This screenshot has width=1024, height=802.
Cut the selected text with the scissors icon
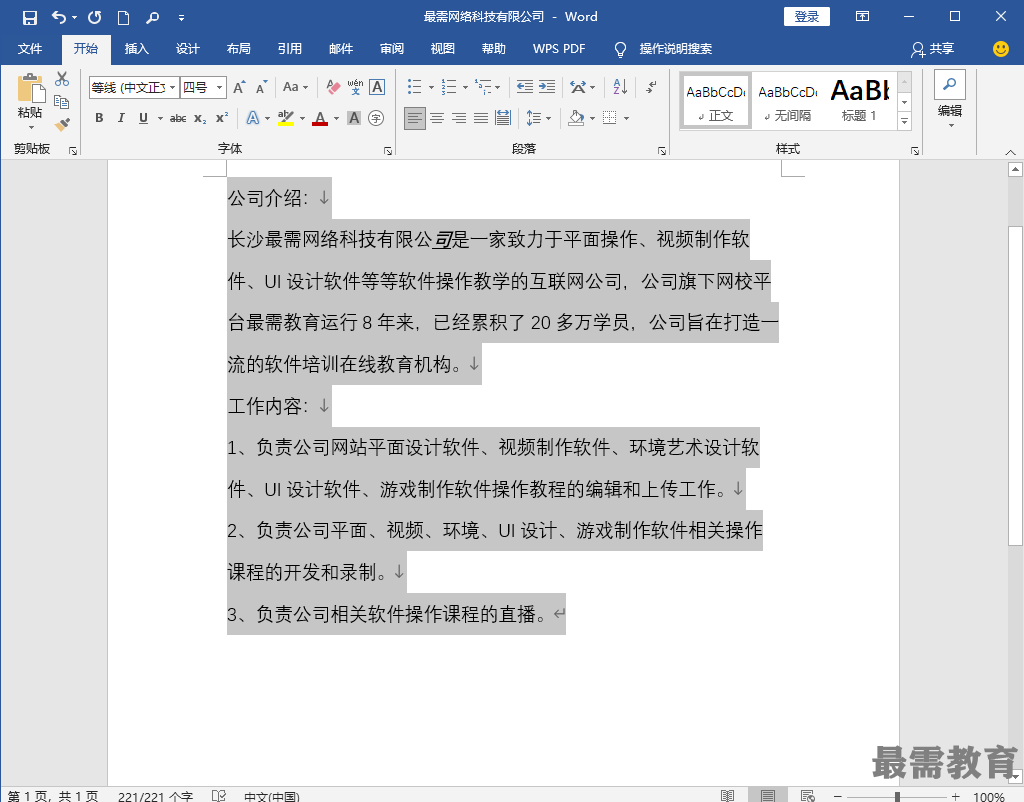click(62, 79)
